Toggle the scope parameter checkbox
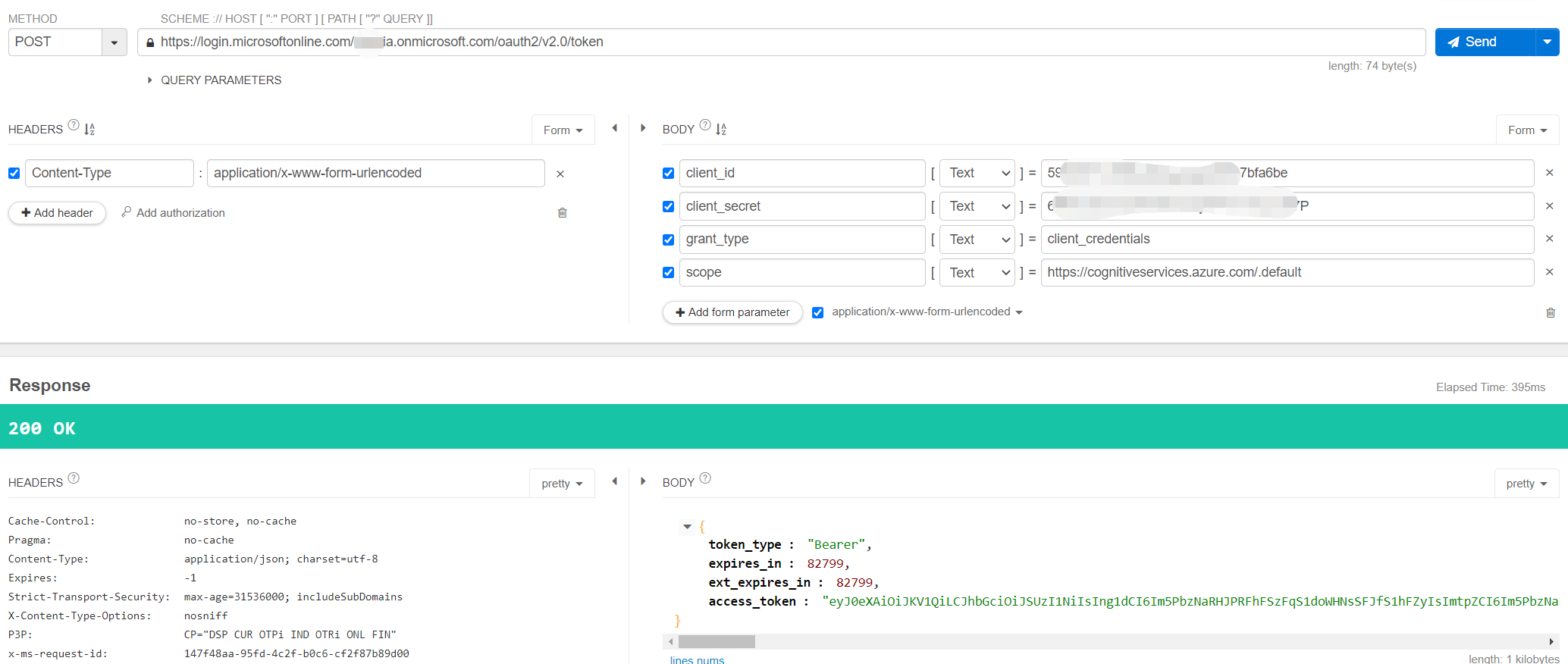 tap(668, 273)
